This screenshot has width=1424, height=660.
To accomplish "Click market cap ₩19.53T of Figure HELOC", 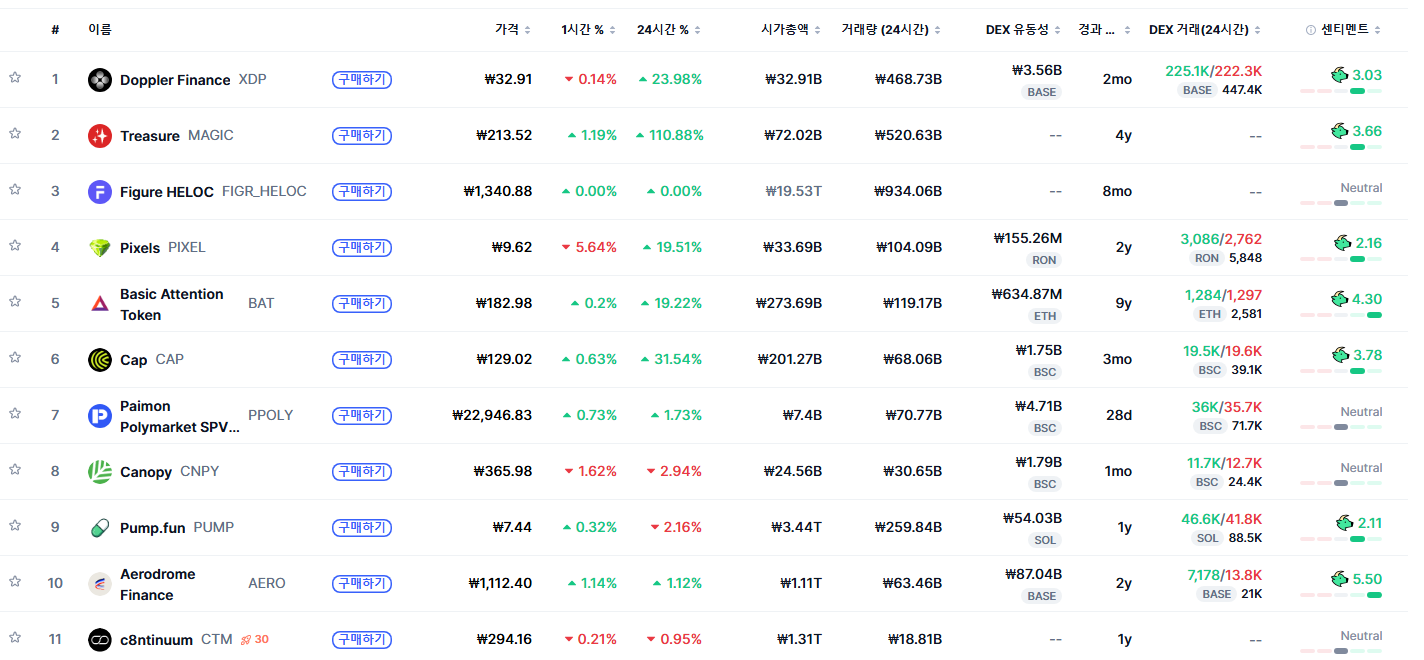I will (794, 192).
